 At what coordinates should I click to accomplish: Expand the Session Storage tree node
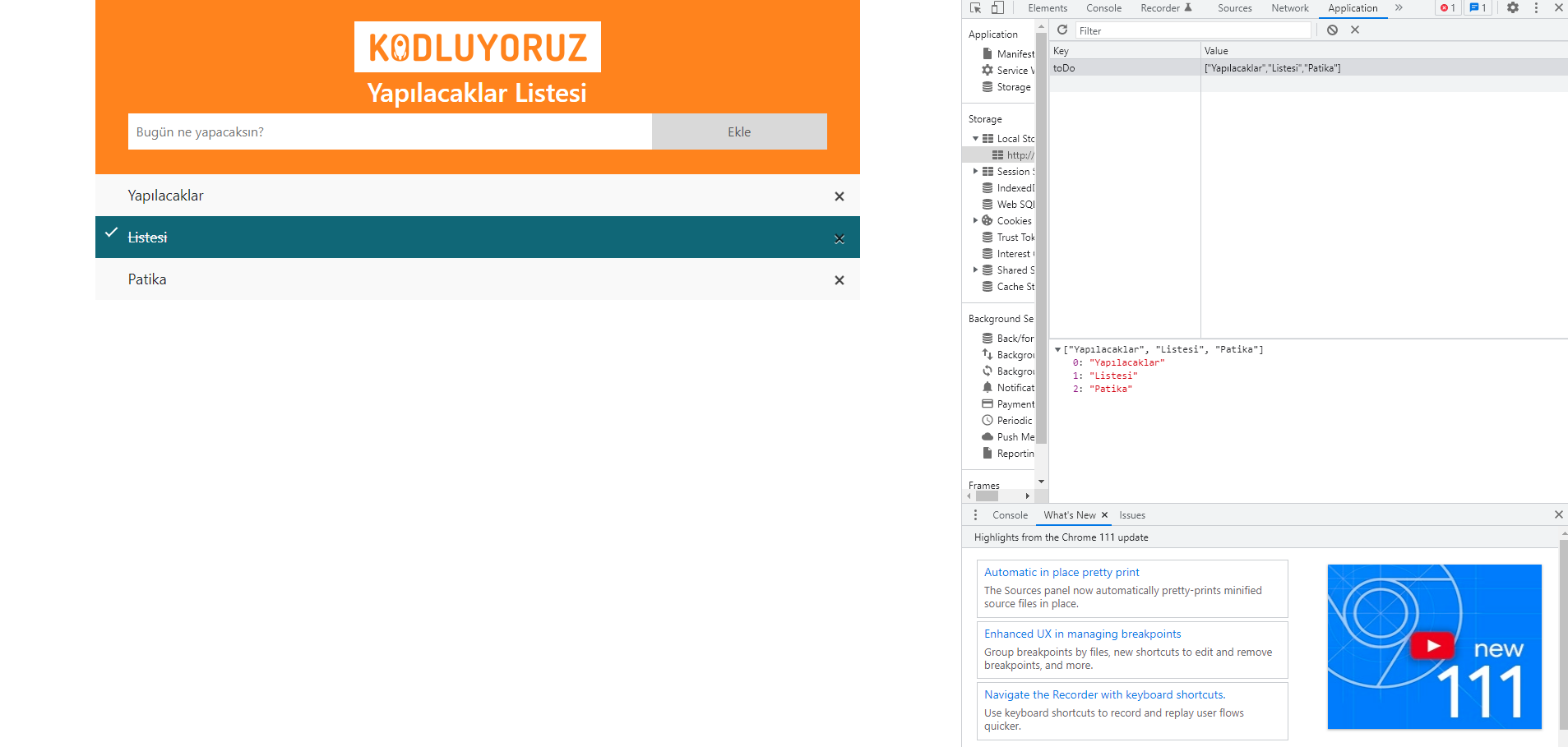pyautogui.click(x=976, y=171)
